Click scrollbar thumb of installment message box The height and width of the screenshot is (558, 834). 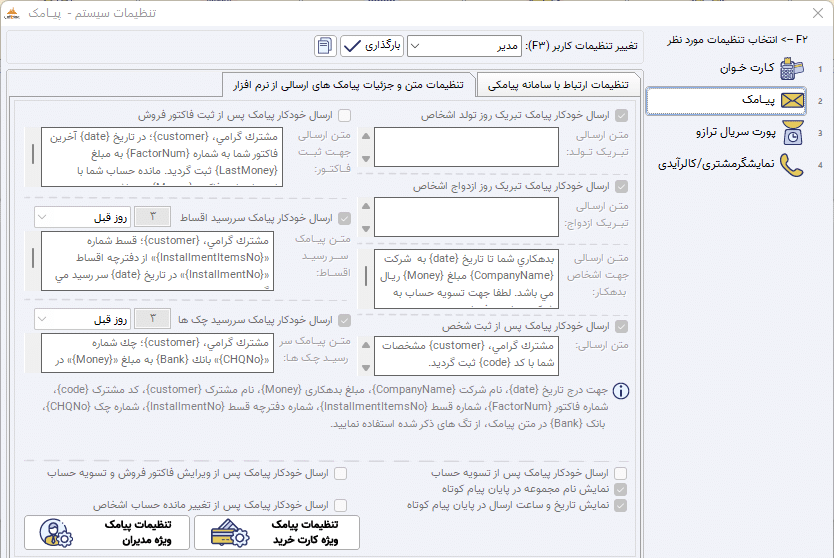[33, 258]
